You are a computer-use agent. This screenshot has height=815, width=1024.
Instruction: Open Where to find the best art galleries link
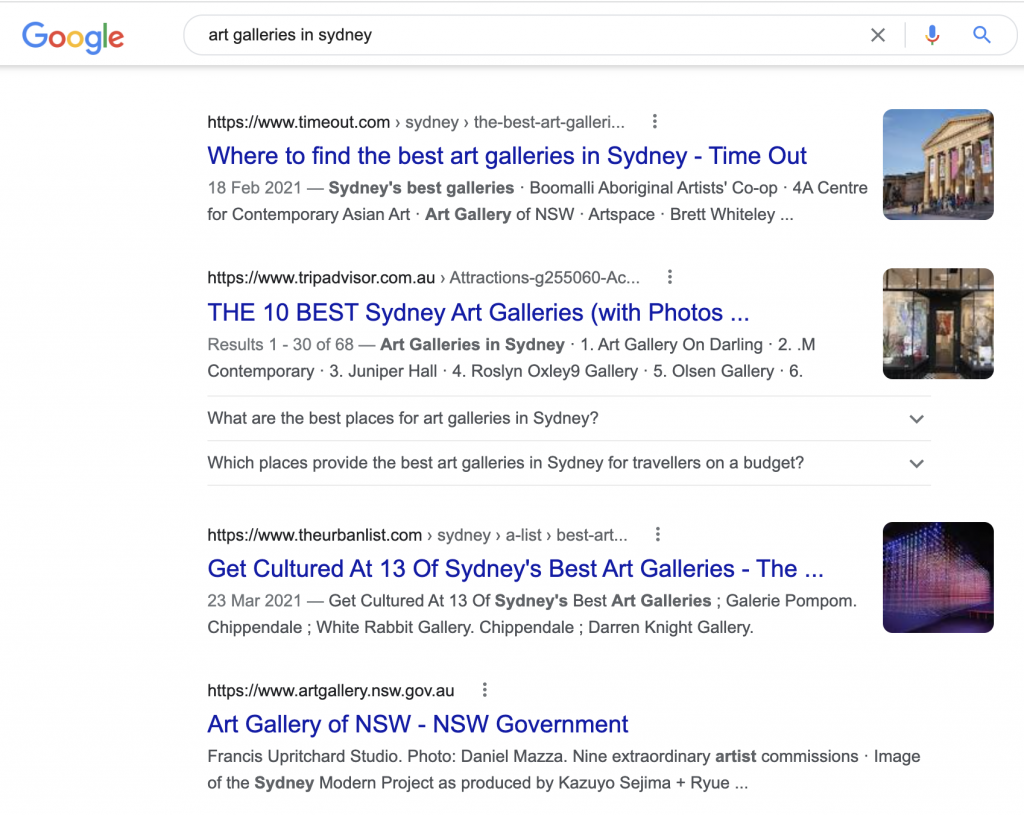[x=507, y=155]
